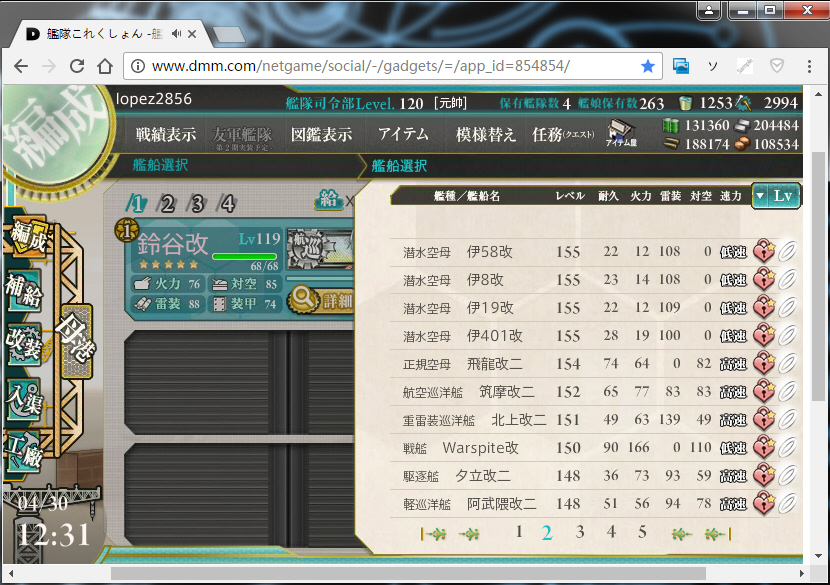The height and width of the screenshot is (585, 830).
Task: Open the 入渠 docking side menu icon
Action: [24, 400]
